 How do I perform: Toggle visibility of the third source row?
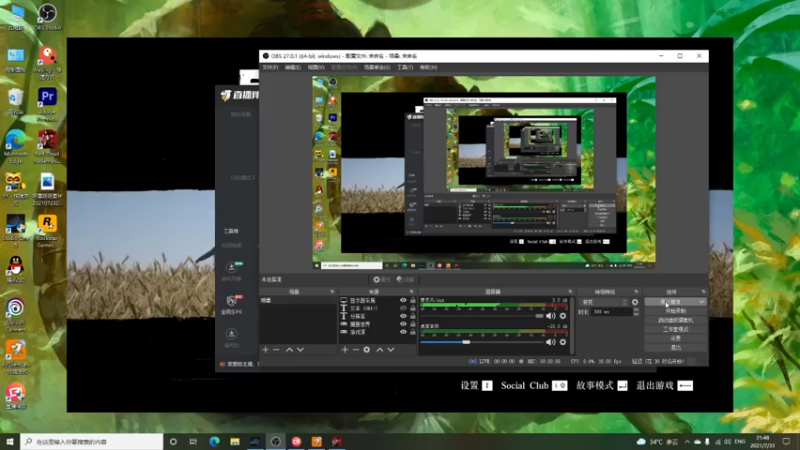pyautogui.click(x=403, y=316)
